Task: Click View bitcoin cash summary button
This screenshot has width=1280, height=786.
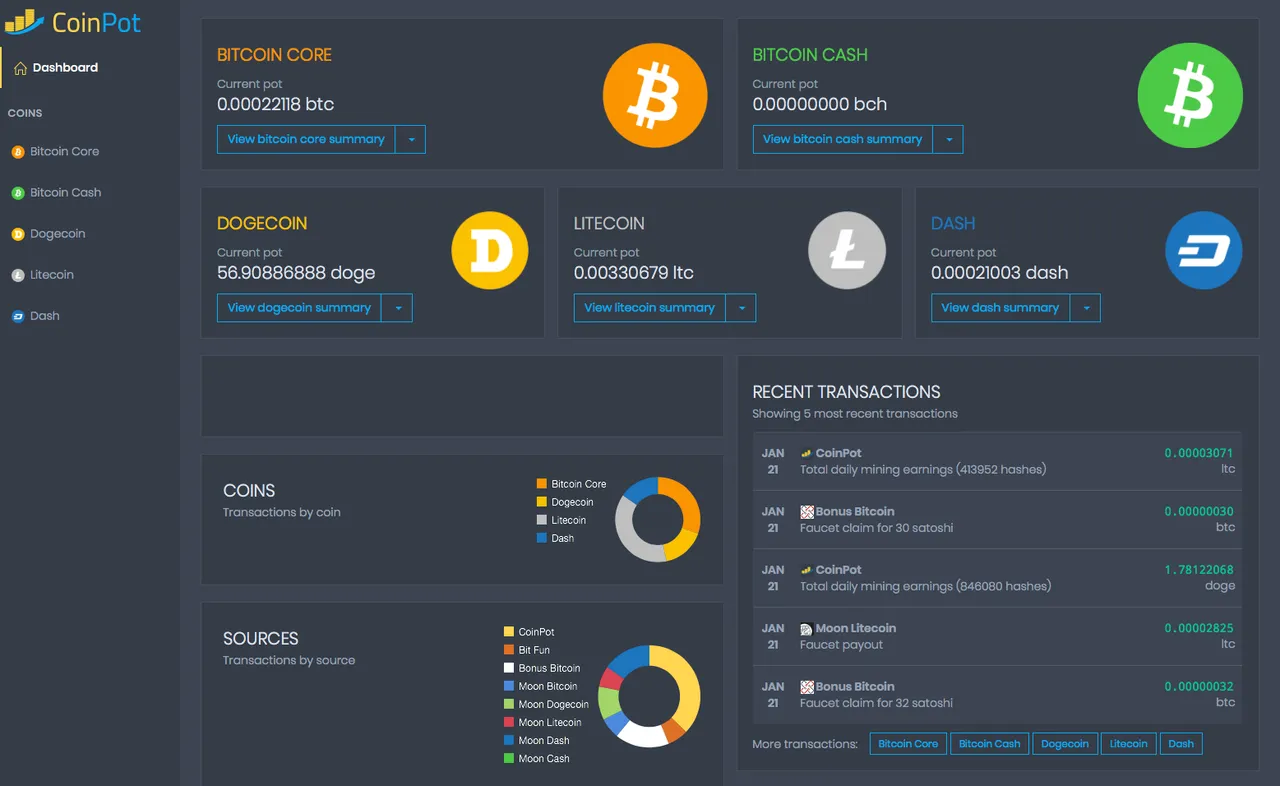Action: click(842, 139)
